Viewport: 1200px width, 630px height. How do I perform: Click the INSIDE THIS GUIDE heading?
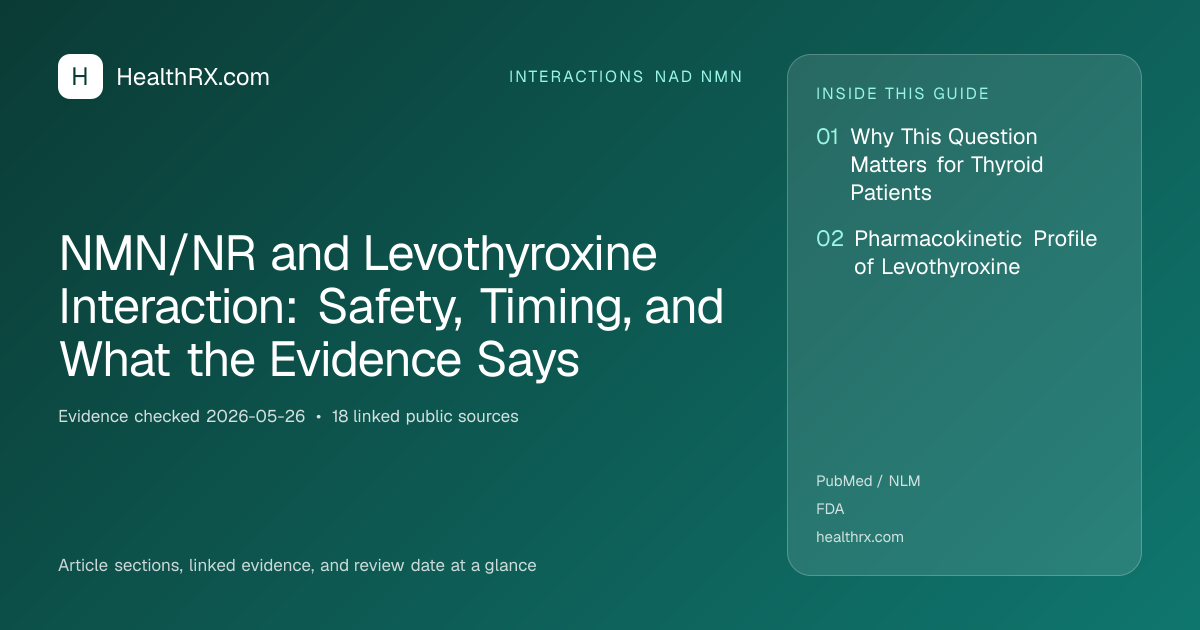903,94
